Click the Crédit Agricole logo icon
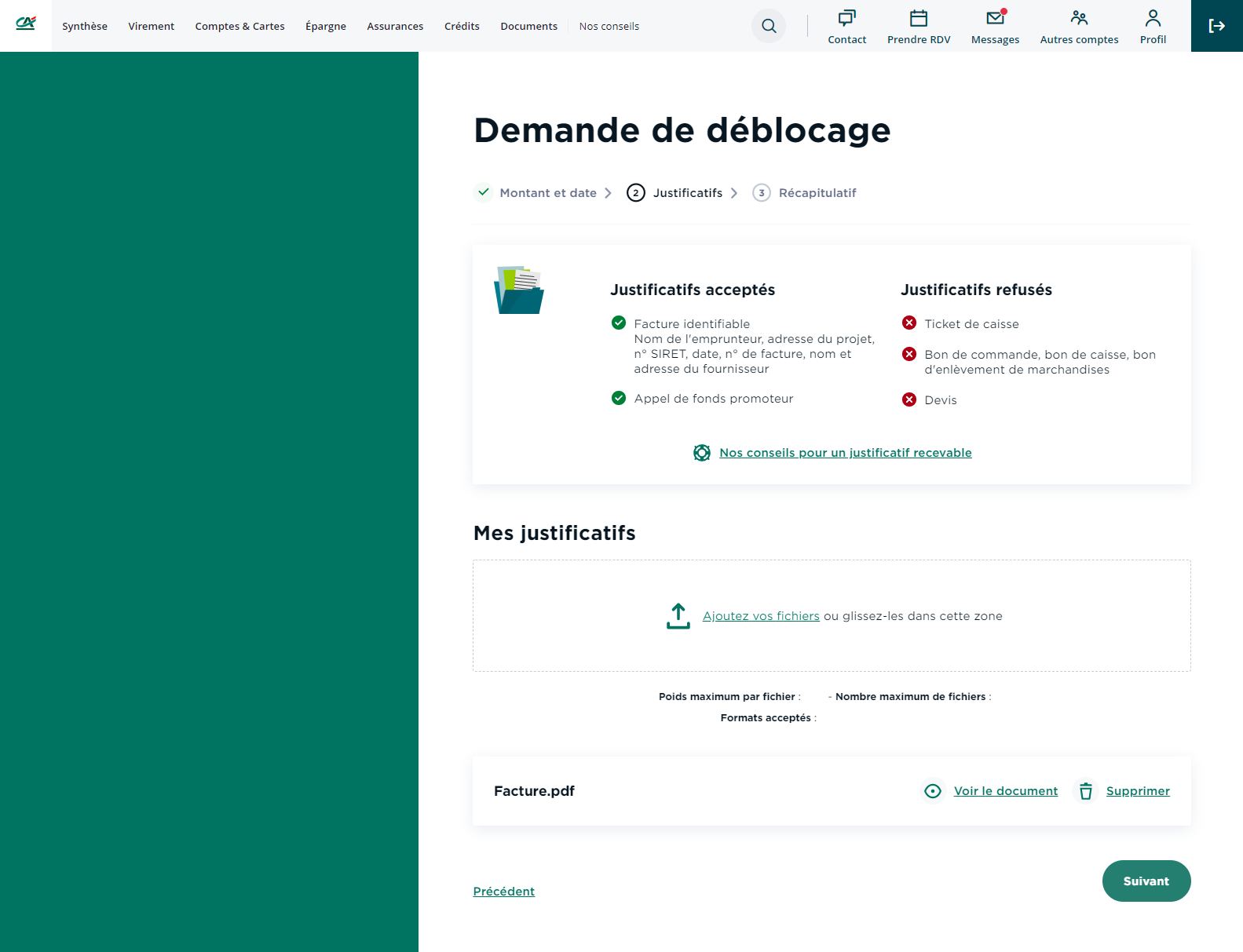Viewport: 1243px width, 952px height. tap(26, 24)
